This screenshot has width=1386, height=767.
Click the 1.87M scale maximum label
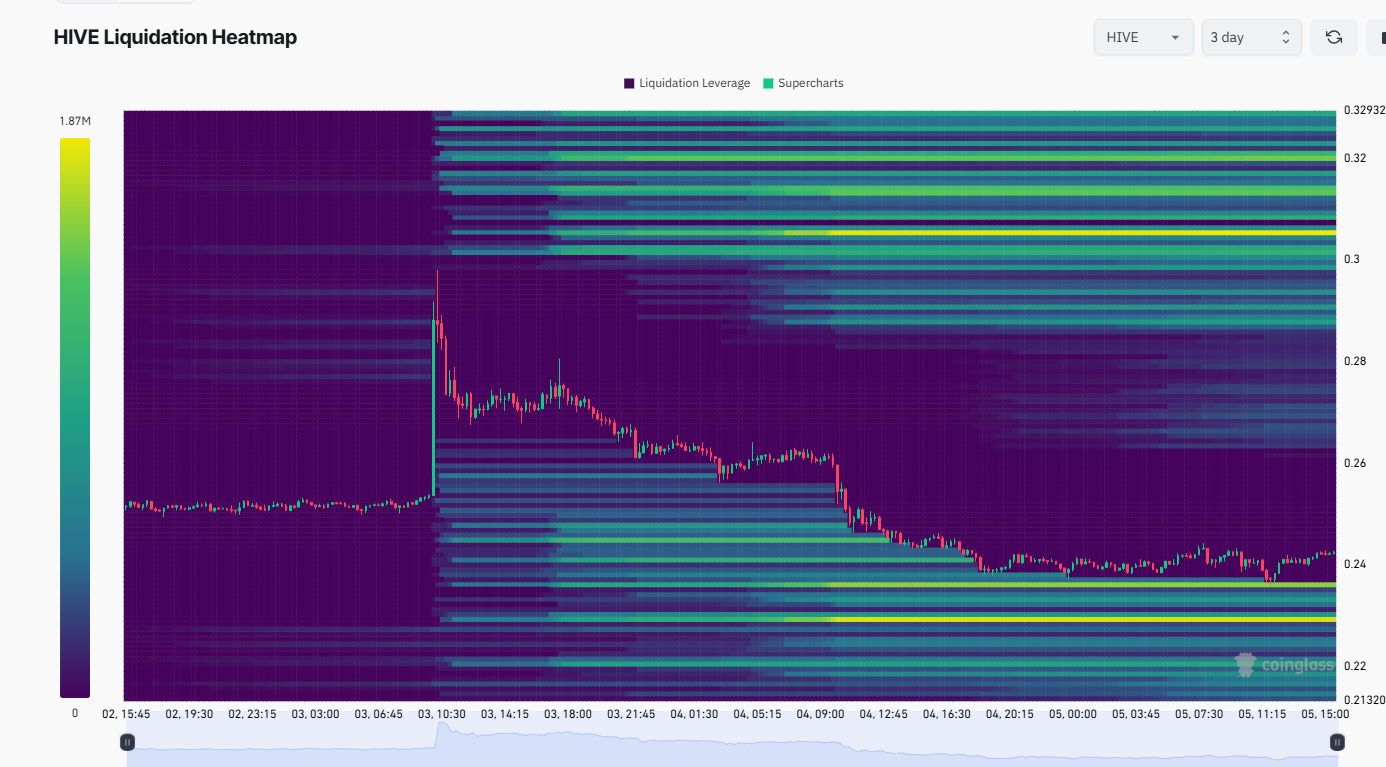[75, 121]
